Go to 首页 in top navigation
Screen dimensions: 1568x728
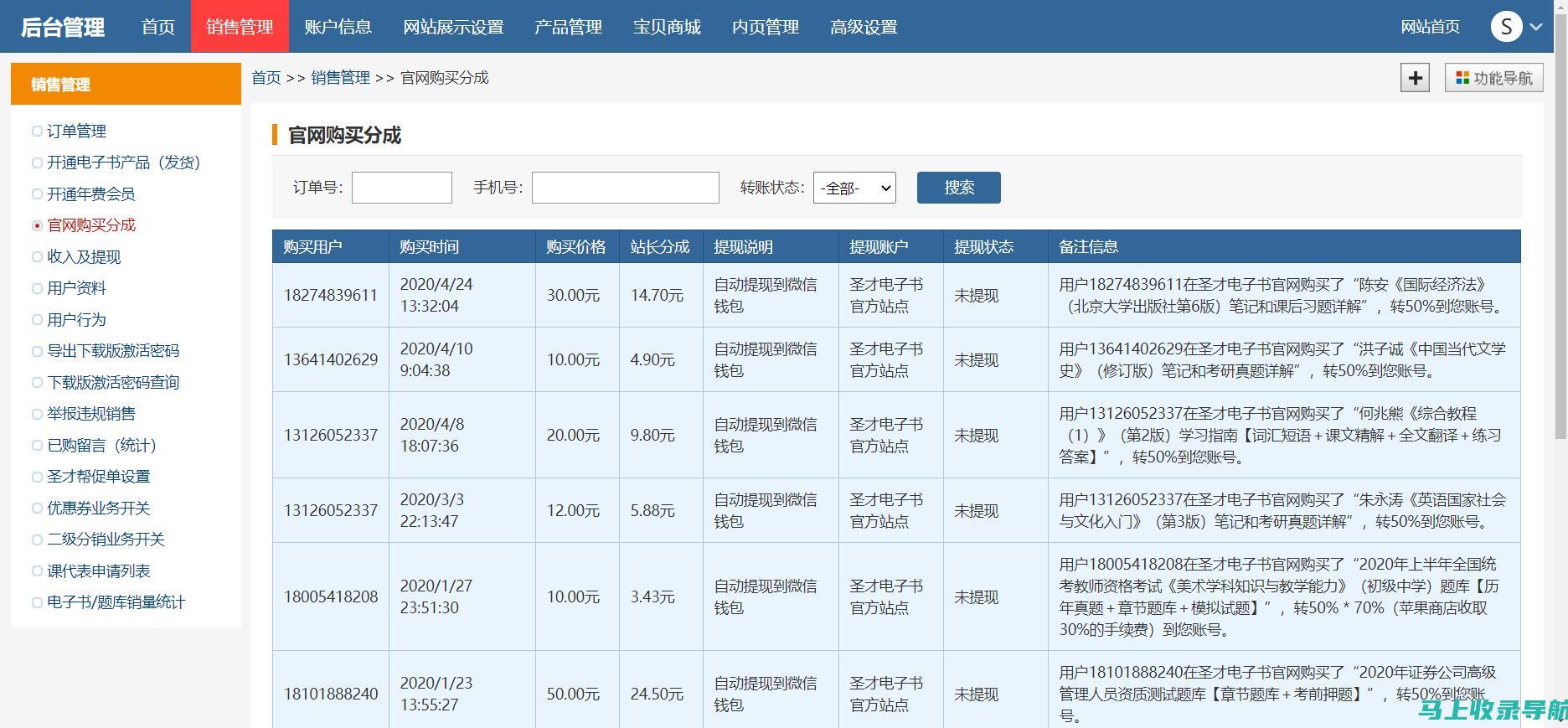[158, 27]
